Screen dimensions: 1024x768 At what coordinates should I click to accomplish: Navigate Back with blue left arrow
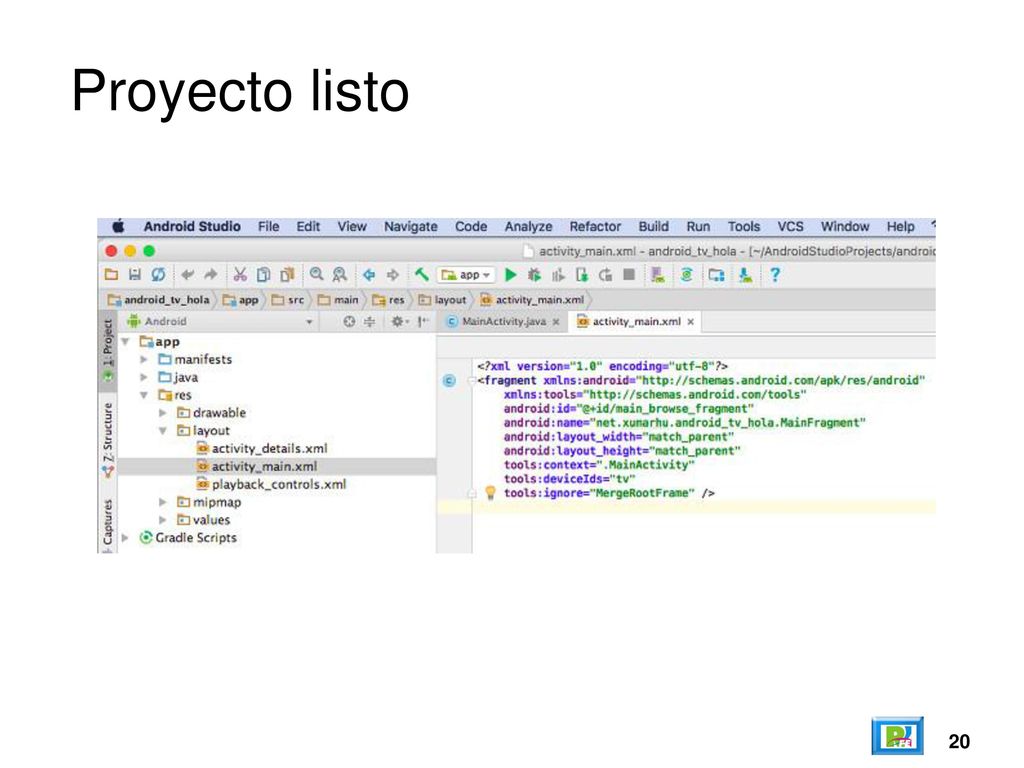click(x=369, y=275)
